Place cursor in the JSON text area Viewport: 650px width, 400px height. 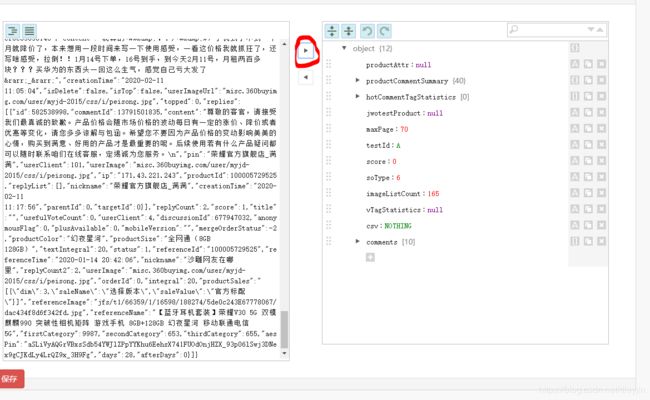tap(141, 199)
